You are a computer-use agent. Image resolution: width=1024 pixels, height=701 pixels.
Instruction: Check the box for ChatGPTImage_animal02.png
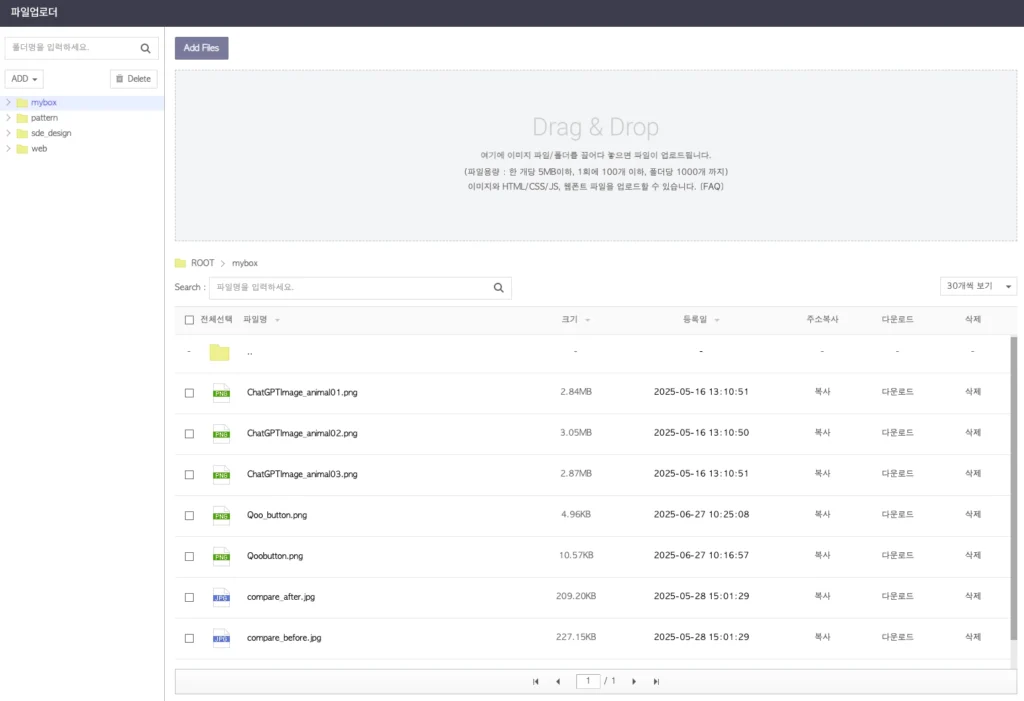pyautogui.click(x=189, y=434)
